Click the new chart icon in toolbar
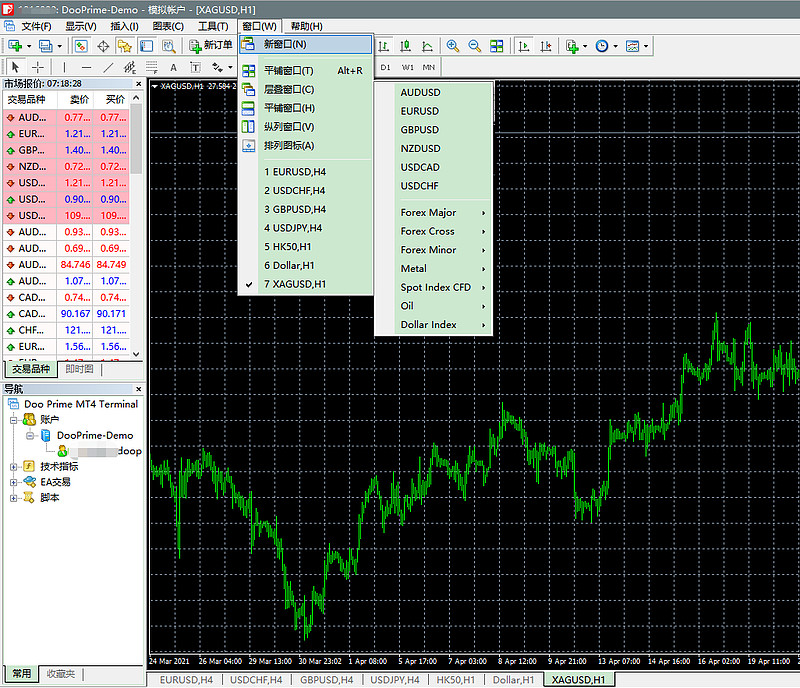The image size is (800, 688). click(x=15, y=46)
